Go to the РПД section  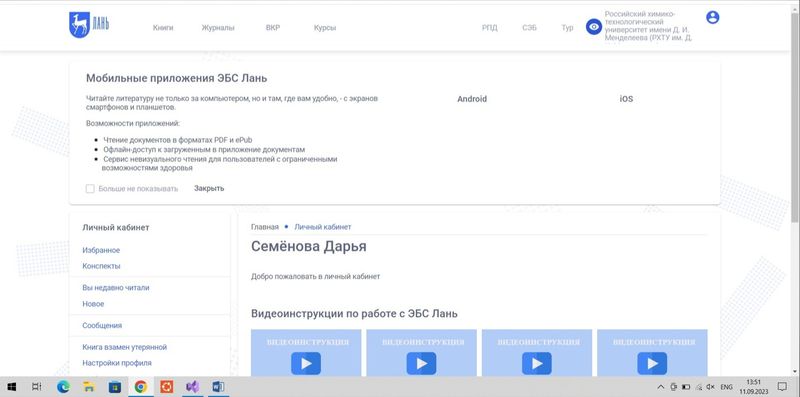(489, 28)
